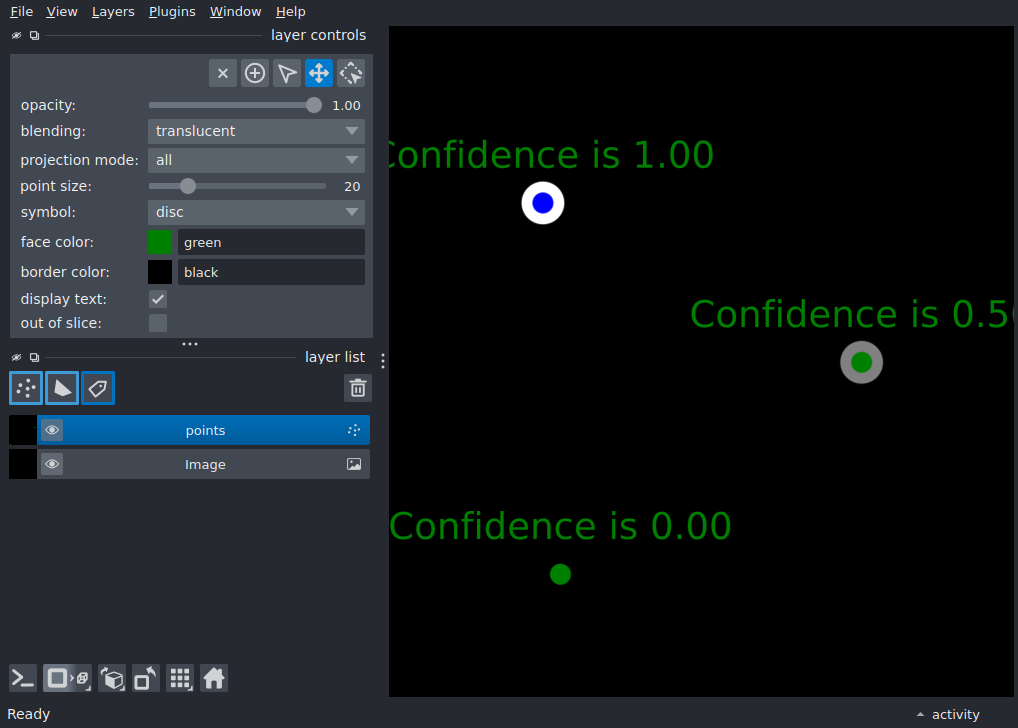Open the Layers menu
Screen dimensions: 1018x728
(x=113, y=12)
